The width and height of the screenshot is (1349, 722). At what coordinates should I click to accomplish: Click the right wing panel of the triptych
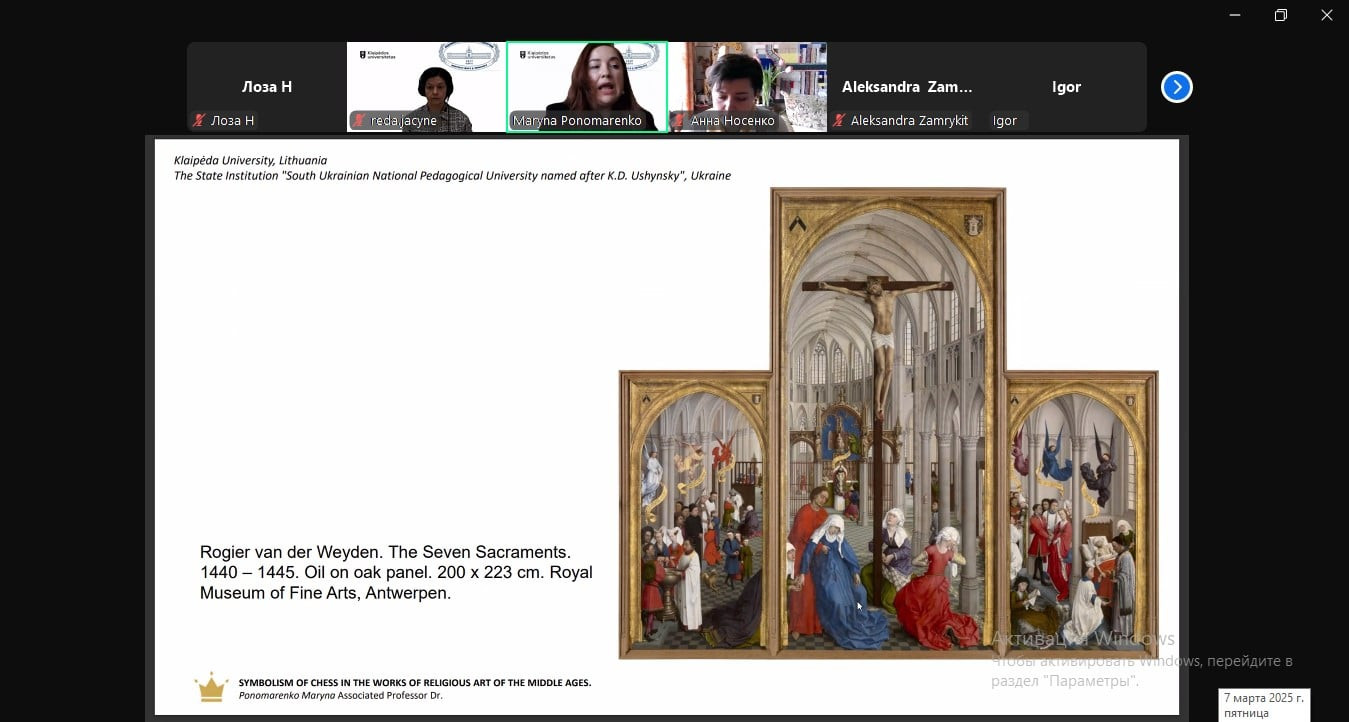pyautogui.click(x=1082, y=514)
